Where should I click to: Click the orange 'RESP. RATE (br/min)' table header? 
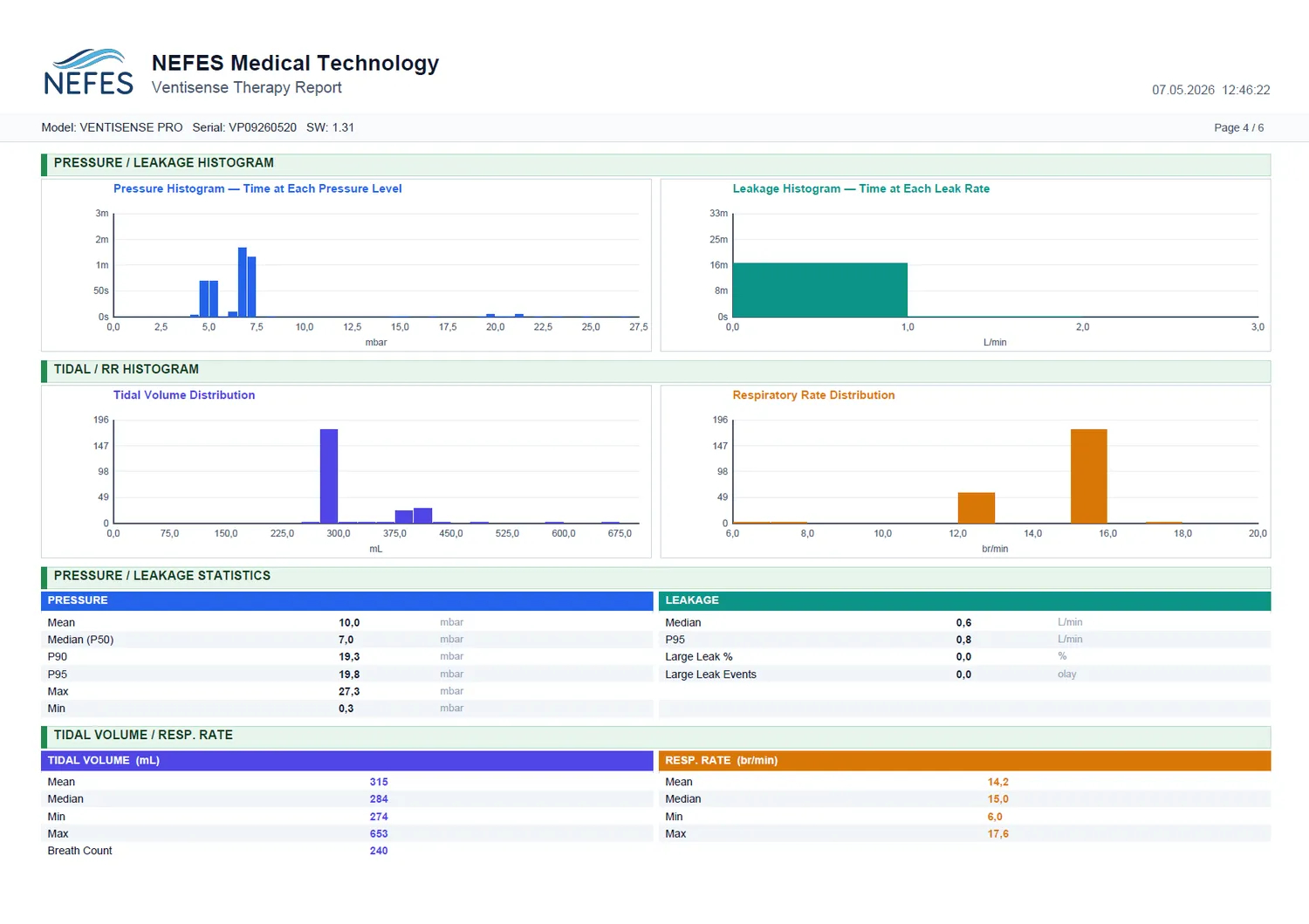[964, 761]
